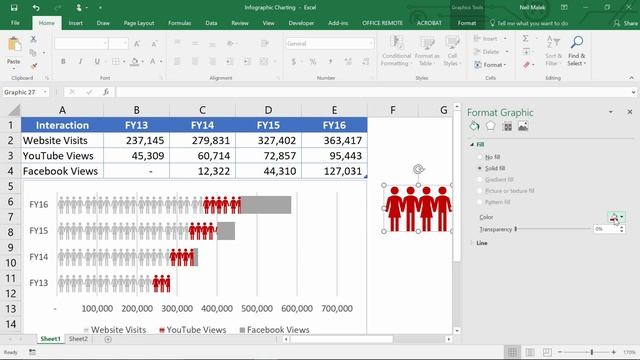The width and height of the screenshot is (640, 360).
Task: Switch to the Page Layout tab
Action: click(x=139, y=23)
